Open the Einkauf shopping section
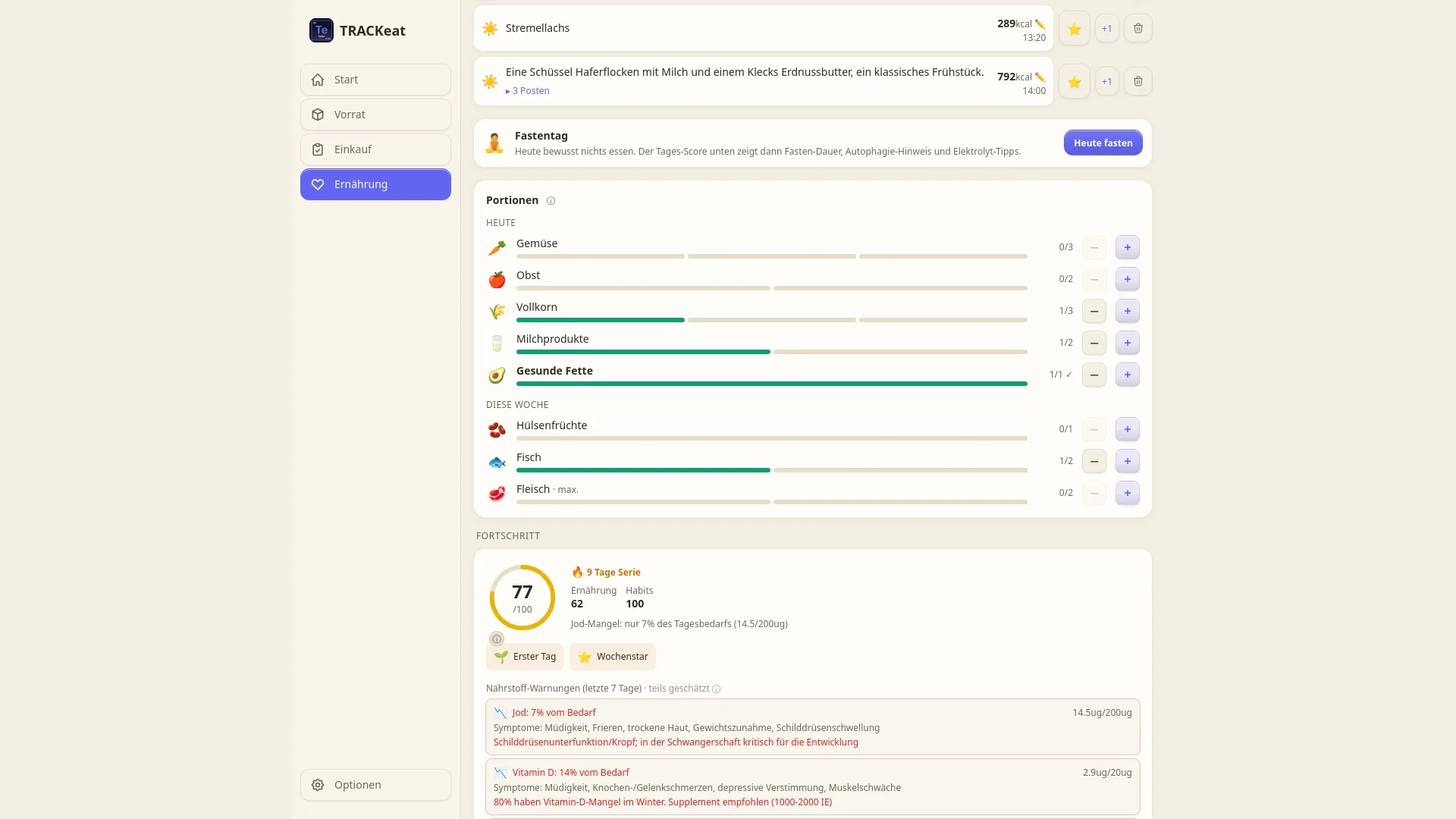This screenshot has width=1456, height=819. pyautogui.click(x=375, y=149)
